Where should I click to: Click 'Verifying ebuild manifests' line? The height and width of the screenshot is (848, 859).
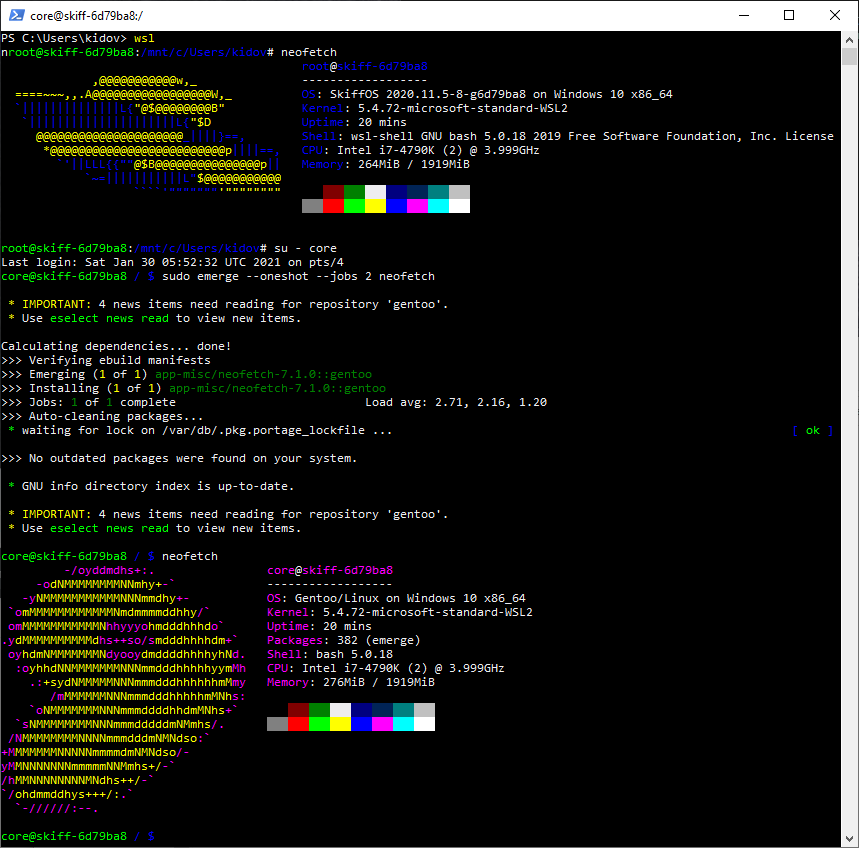click(x=106, y=360)
